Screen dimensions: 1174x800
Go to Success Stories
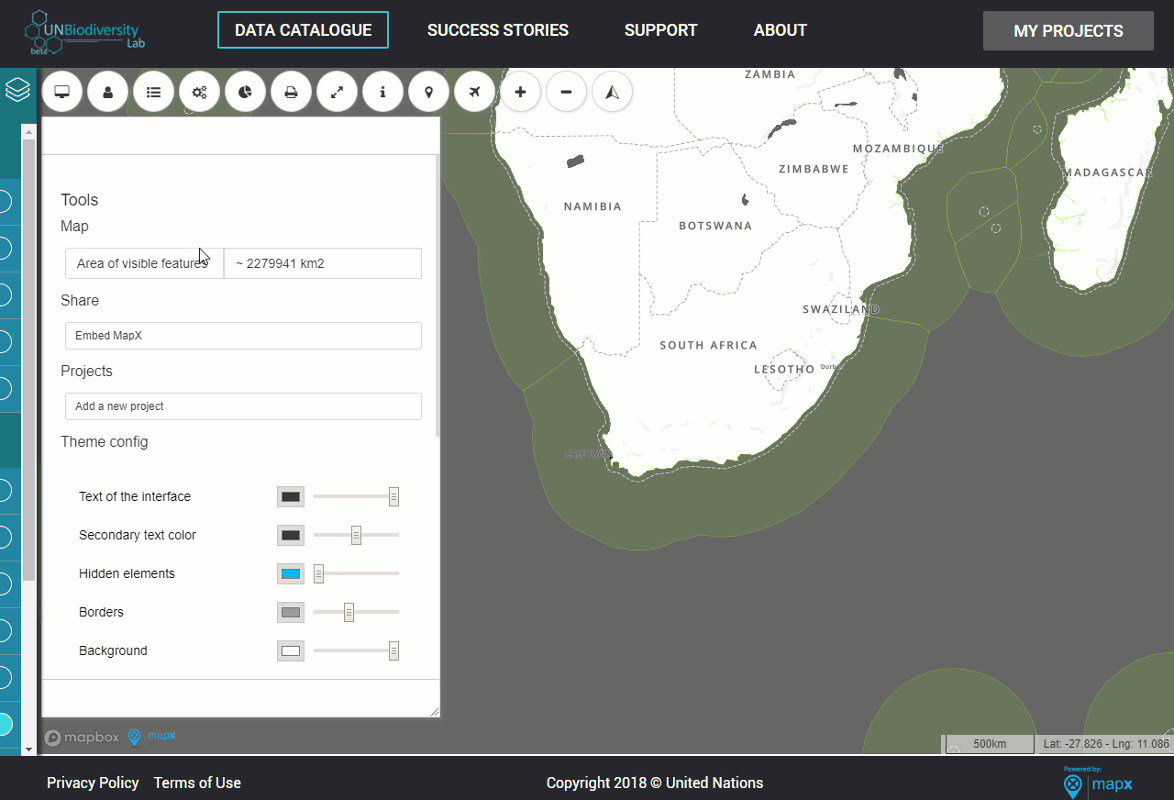498,30
